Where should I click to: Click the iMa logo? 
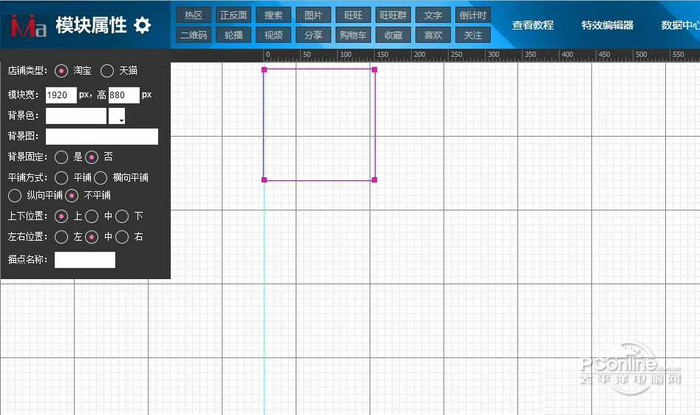[x=29, y=26]
